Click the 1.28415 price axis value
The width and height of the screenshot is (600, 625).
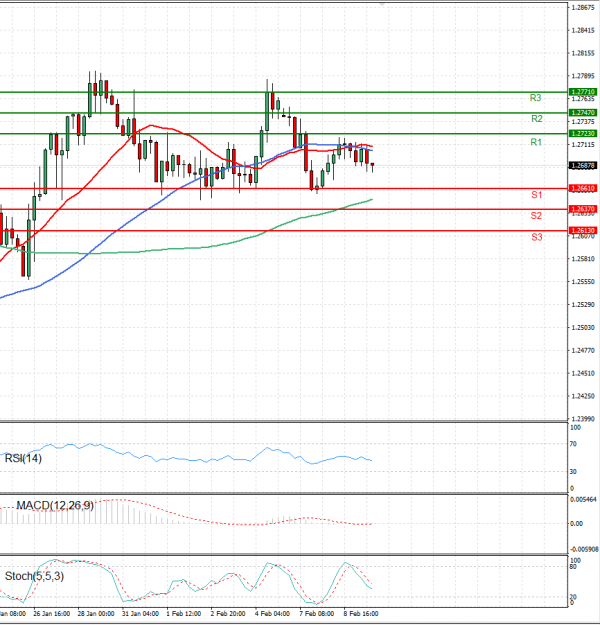pyautogui.click(x=583, y=30)
